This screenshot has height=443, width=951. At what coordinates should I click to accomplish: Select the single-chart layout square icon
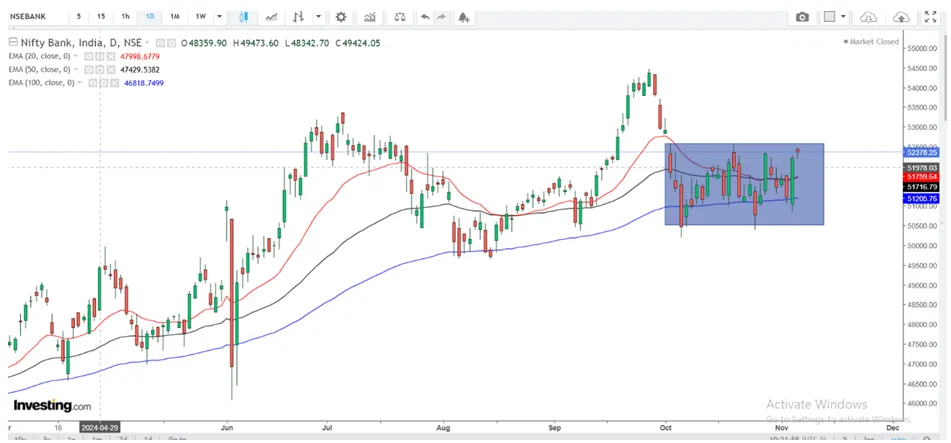(829, 17)
